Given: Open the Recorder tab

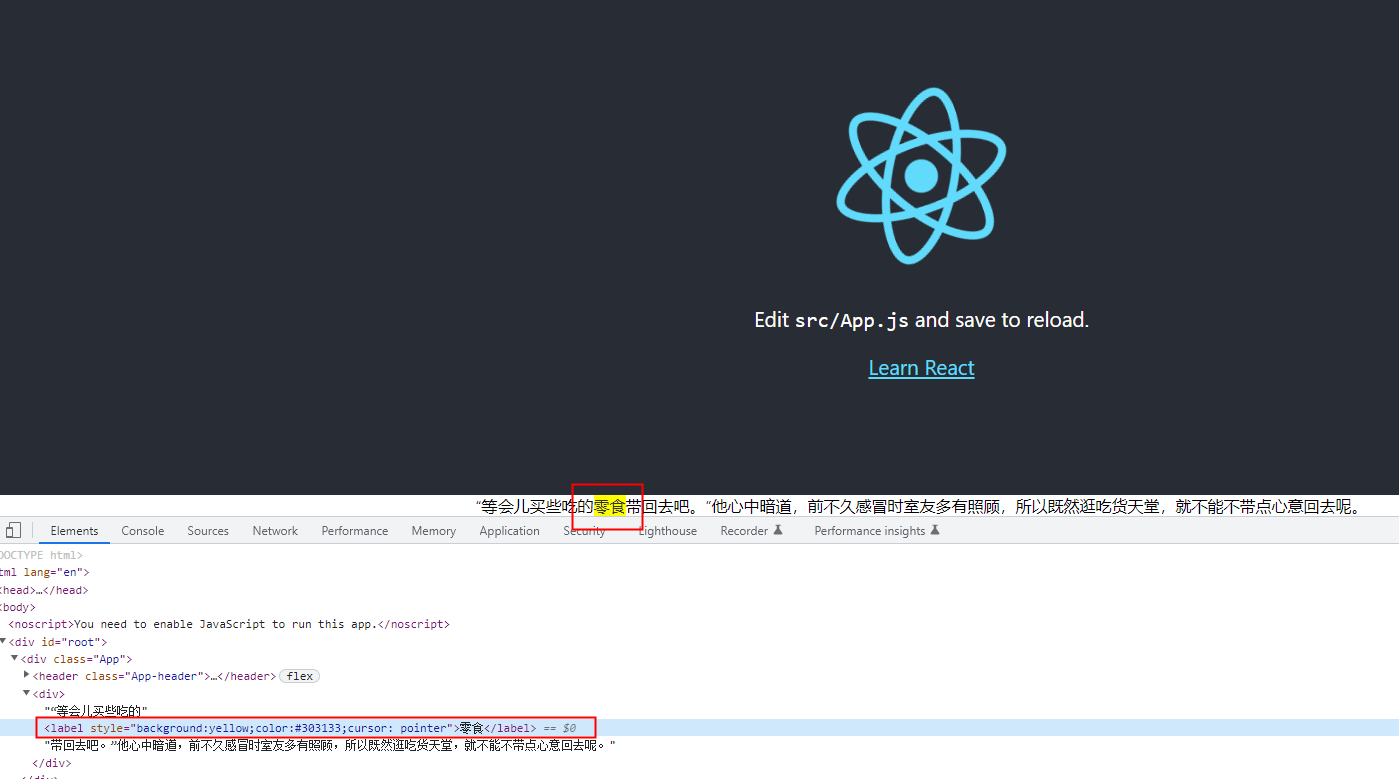Looking at the screenshot, I should pyautogui.click(x=745, y=531).
